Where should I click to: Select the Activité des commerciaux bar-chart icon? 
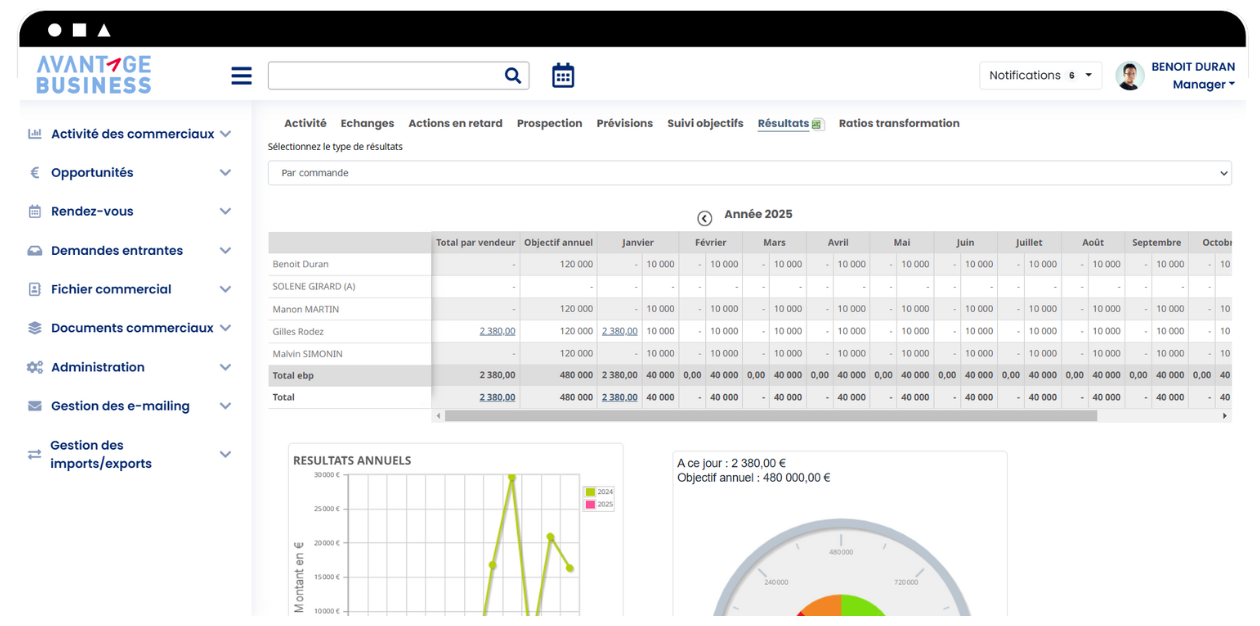33,133
